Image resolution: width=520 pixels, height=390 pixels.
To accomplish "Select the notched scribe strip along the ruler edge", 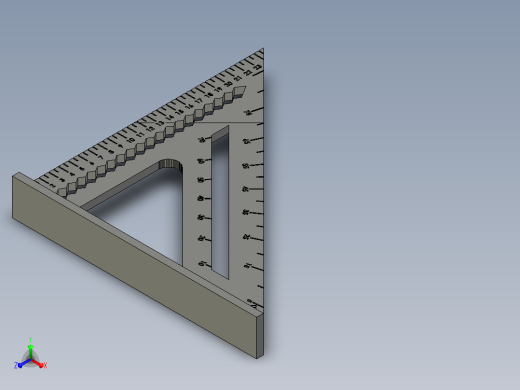I will pos(152,141).
